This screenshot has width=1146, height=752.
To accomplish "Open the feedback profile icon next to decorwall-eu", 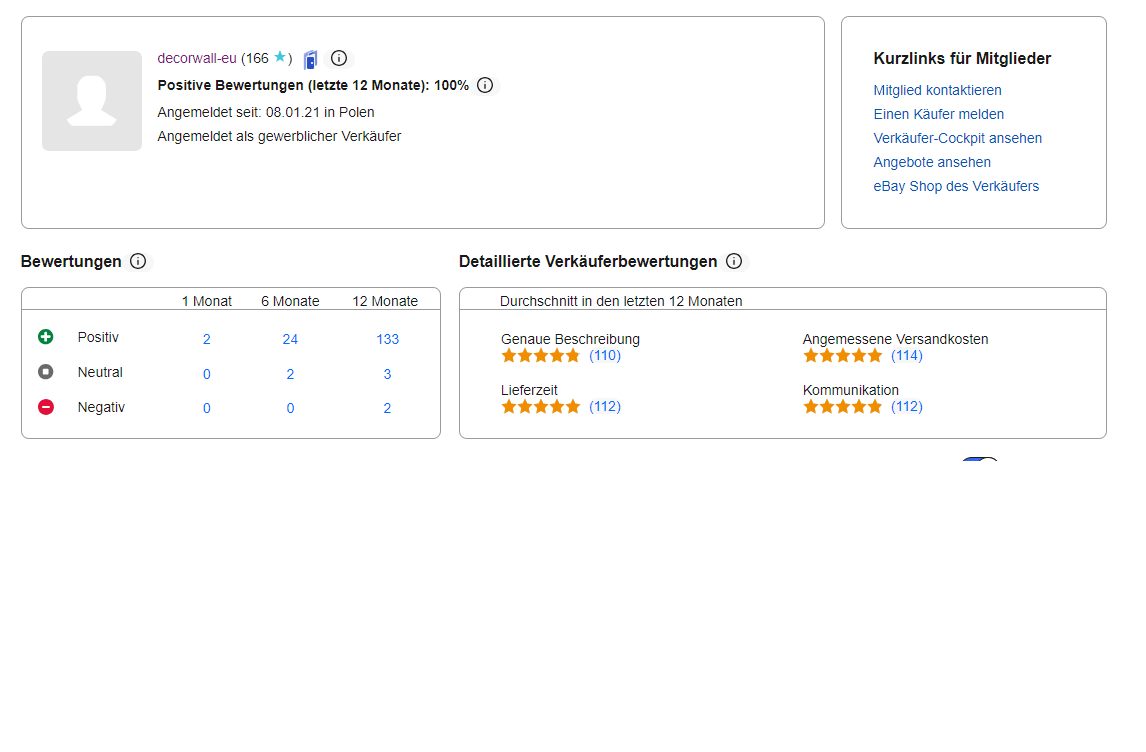I will click(310, 59).
